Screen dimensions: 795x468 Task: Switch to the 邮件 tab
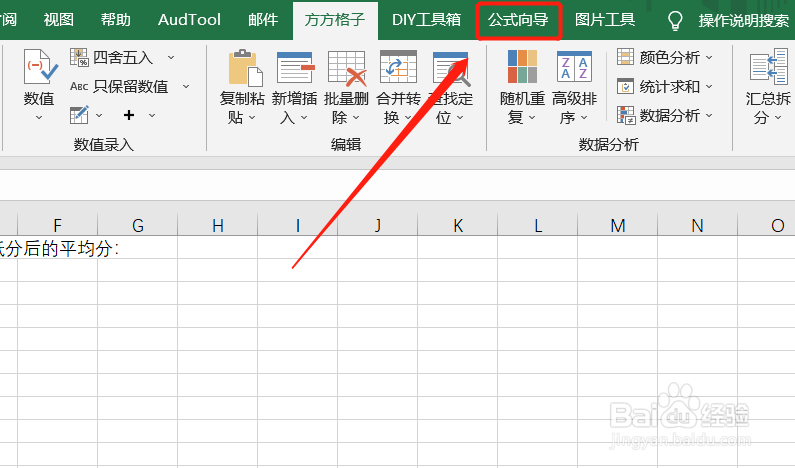(x=263, y=20)
